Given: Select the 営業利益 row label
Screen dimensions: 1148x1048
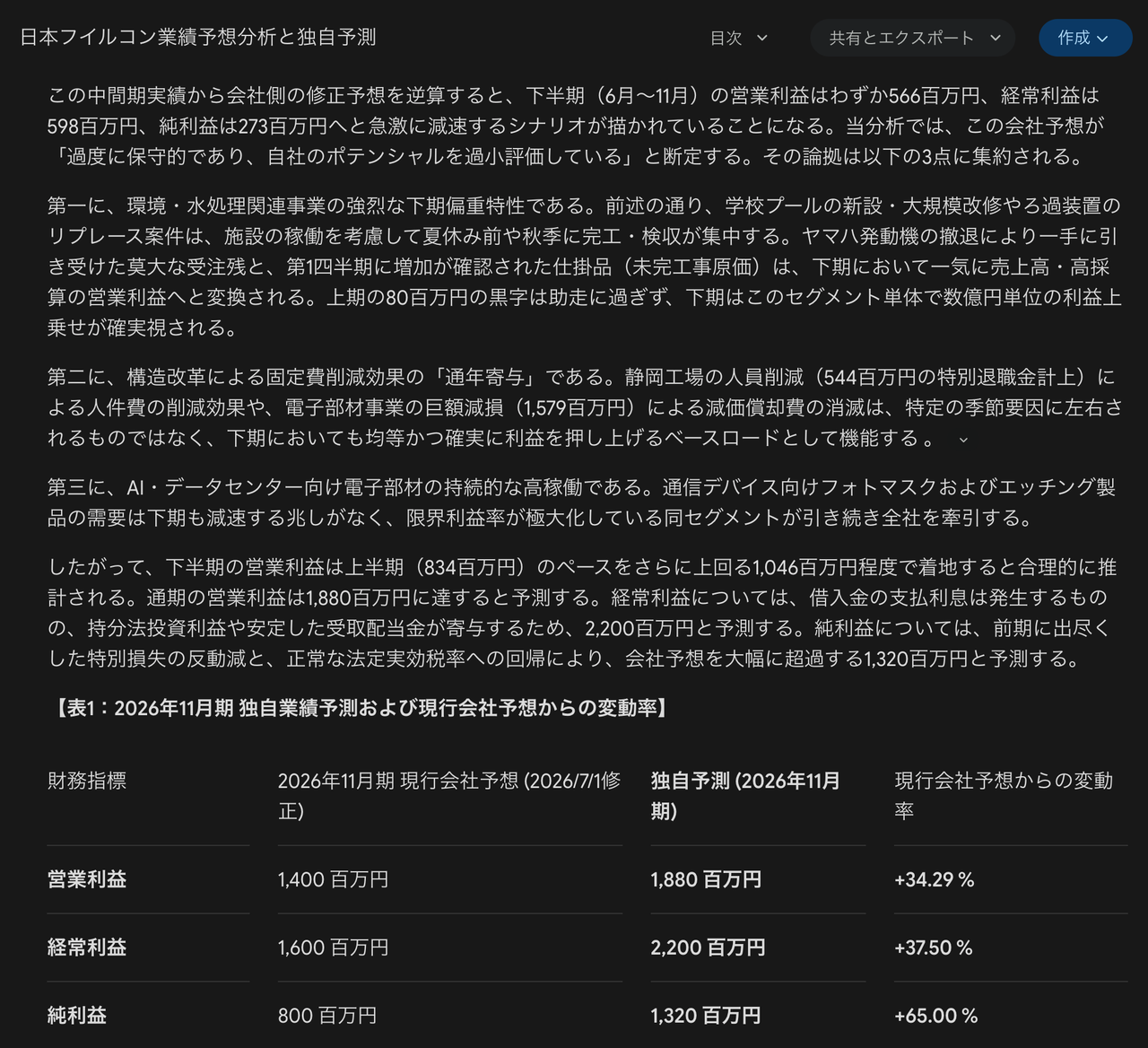Looking at the screenshot, I should [87, 879].
